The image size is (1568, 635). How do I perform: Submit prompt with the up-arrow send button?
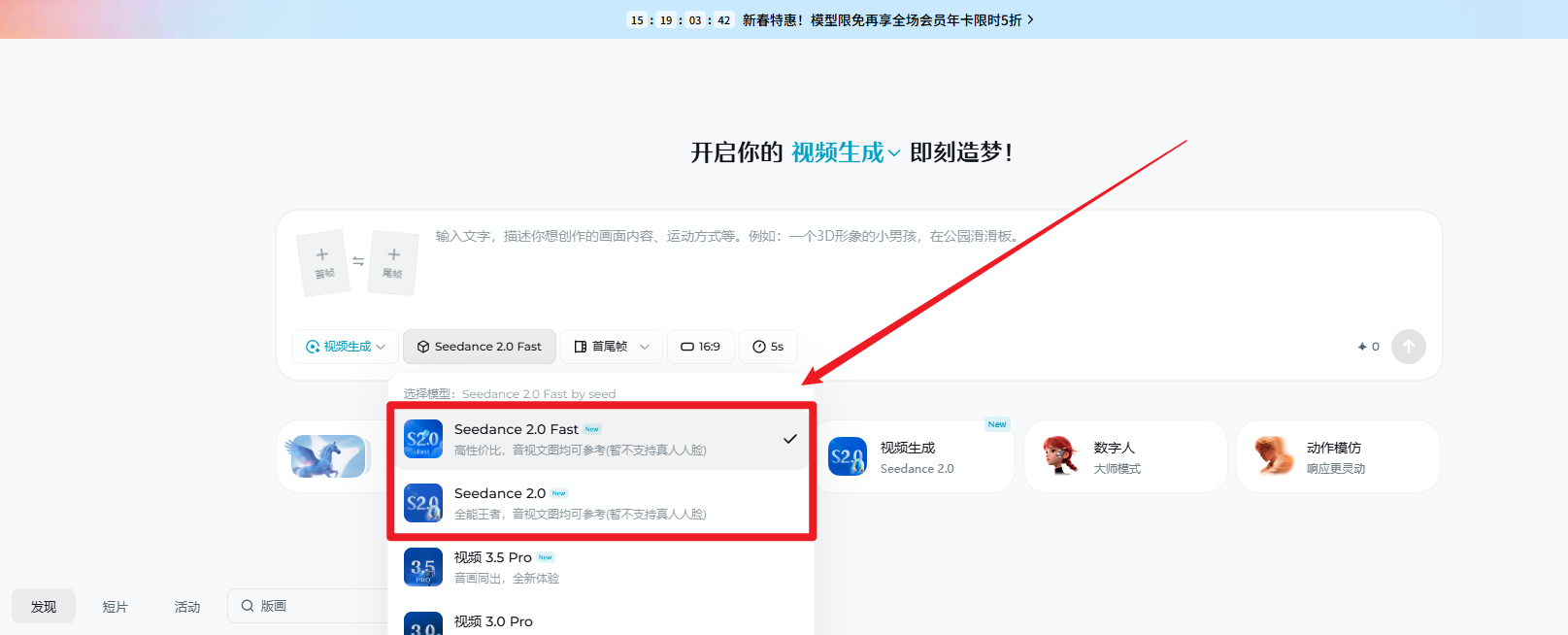click(x=1409, y=347)
